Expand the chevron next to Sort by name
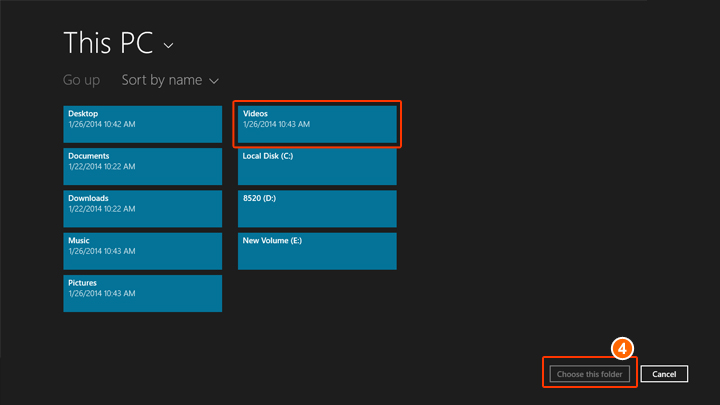The width and height of the screenshot is (720, 405). [x=214, y=81]
